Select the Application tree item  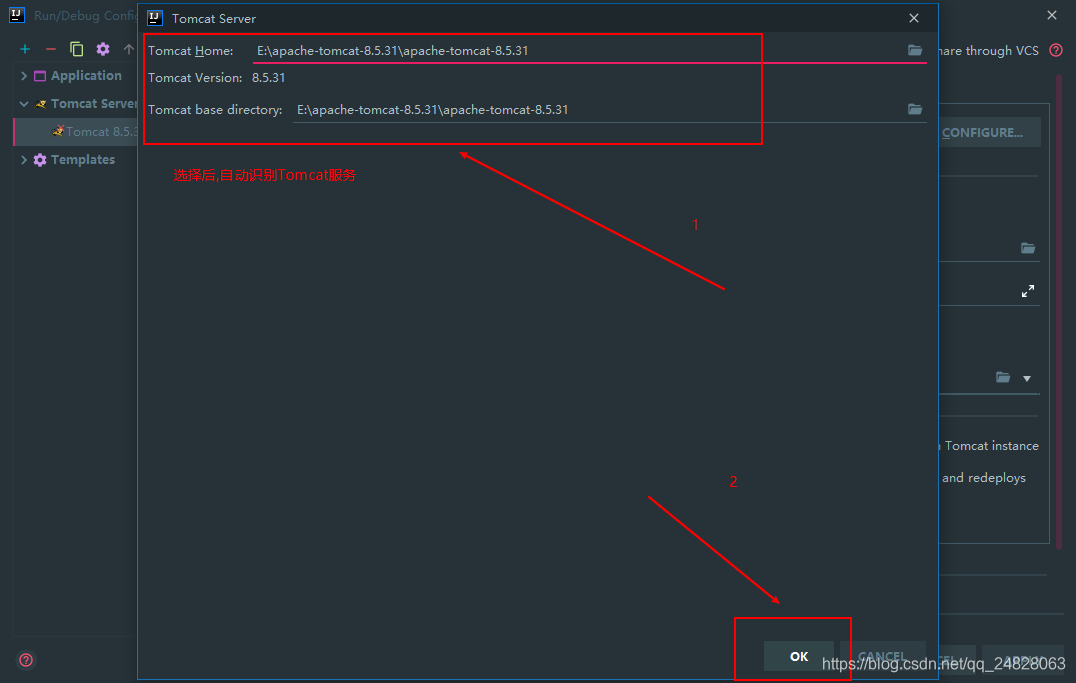click(86, 76)
